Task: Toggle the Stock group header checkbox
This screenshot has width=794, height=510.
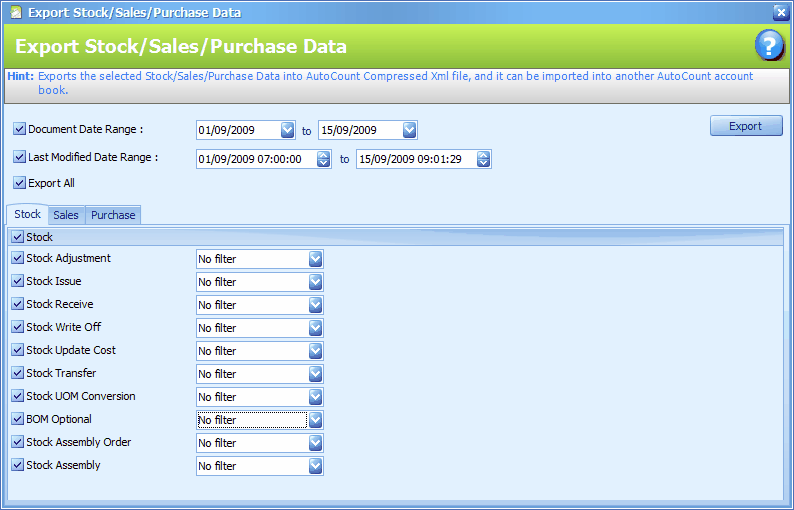Action: coord(17,237)
